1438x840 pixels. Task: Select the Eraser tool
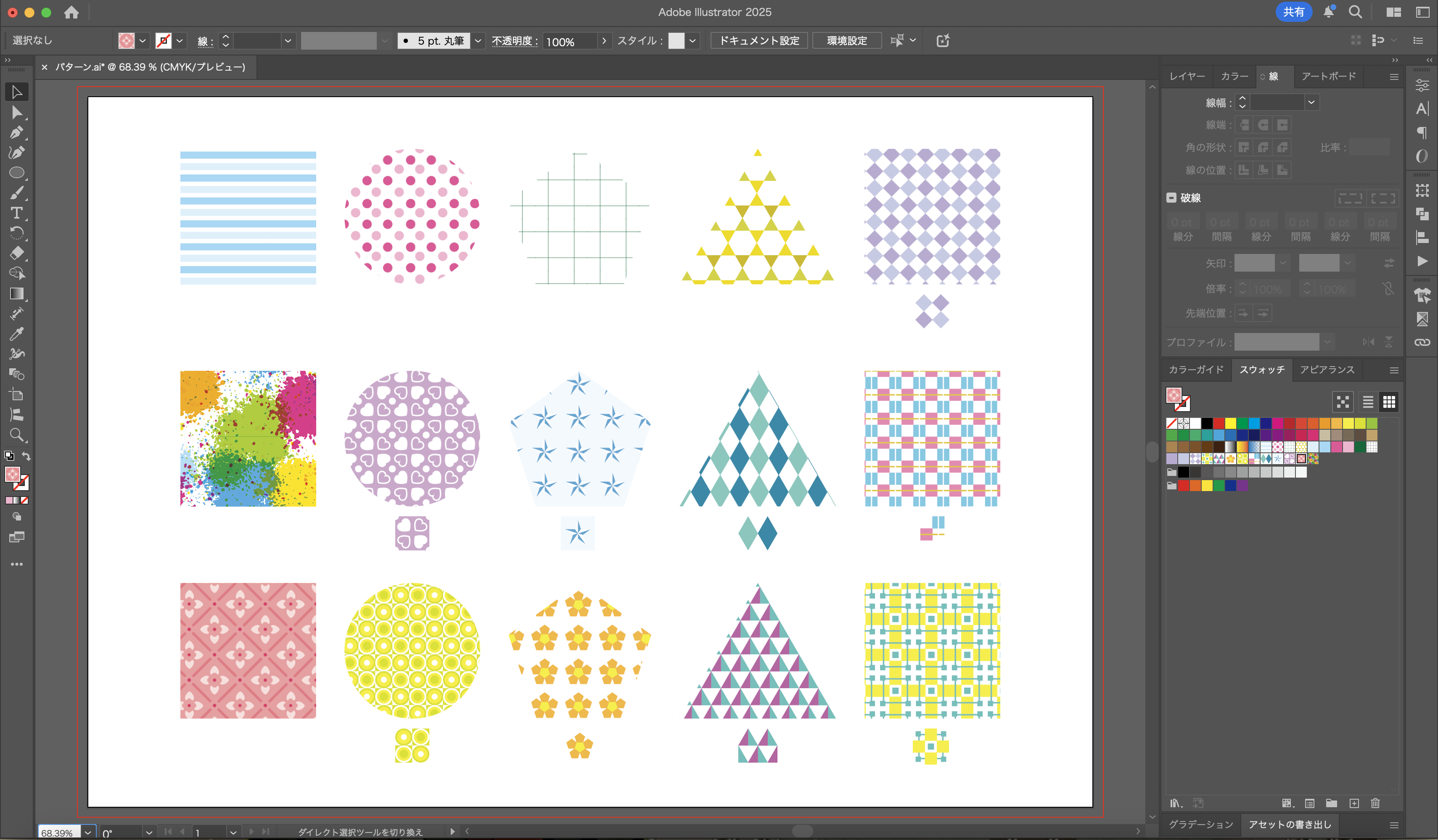point(16,253)
